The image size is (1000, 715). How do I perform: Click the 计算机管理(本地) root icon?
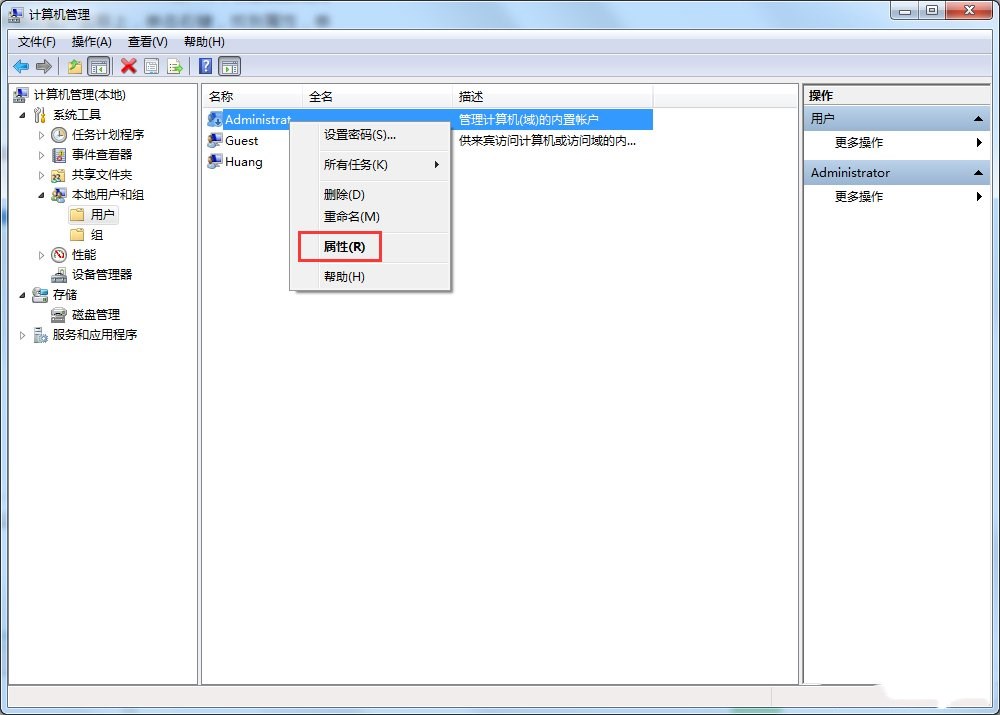(x=20, y=95)
